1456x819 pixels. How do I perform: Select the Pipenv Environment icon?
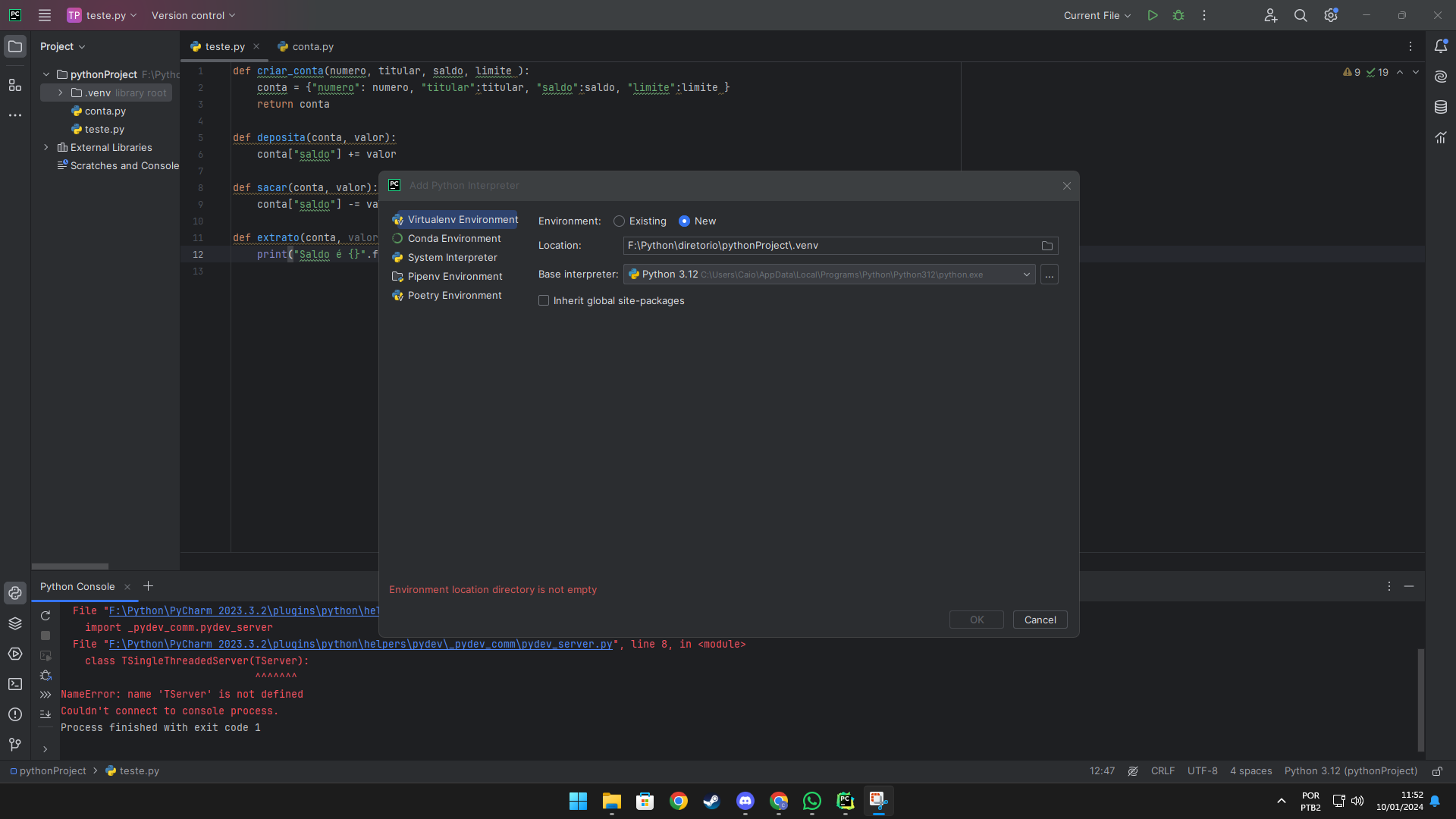(397, 276)
